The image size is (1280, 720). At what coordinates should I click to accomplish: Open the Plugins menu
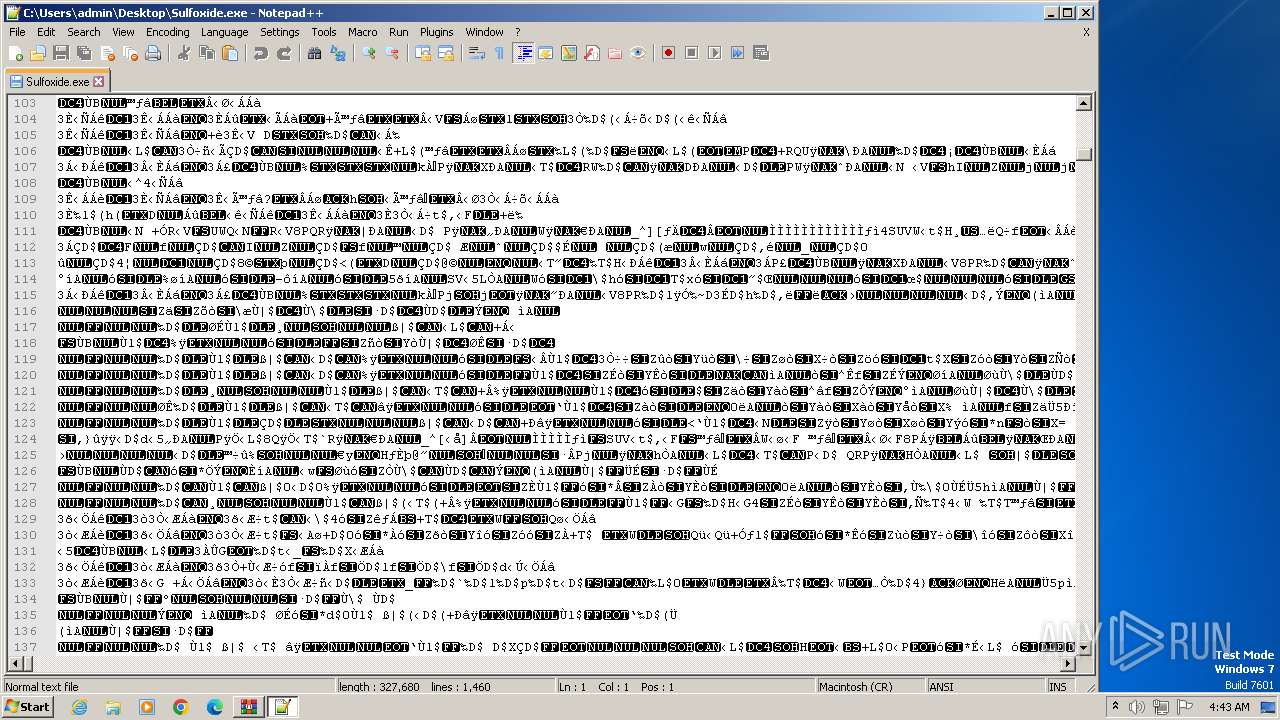coord(437,32)
